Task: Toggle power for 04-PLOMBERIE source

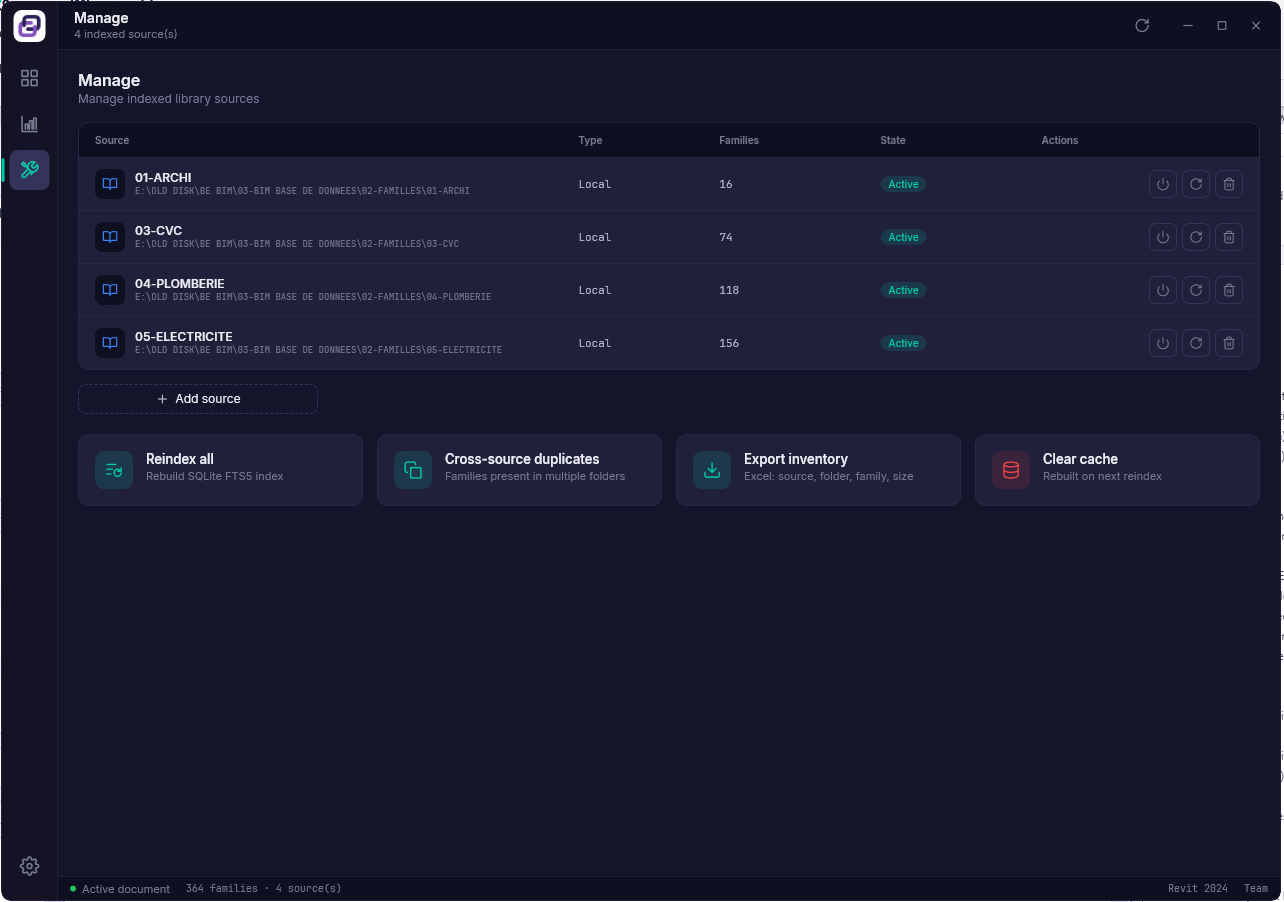Action: 1162,290
